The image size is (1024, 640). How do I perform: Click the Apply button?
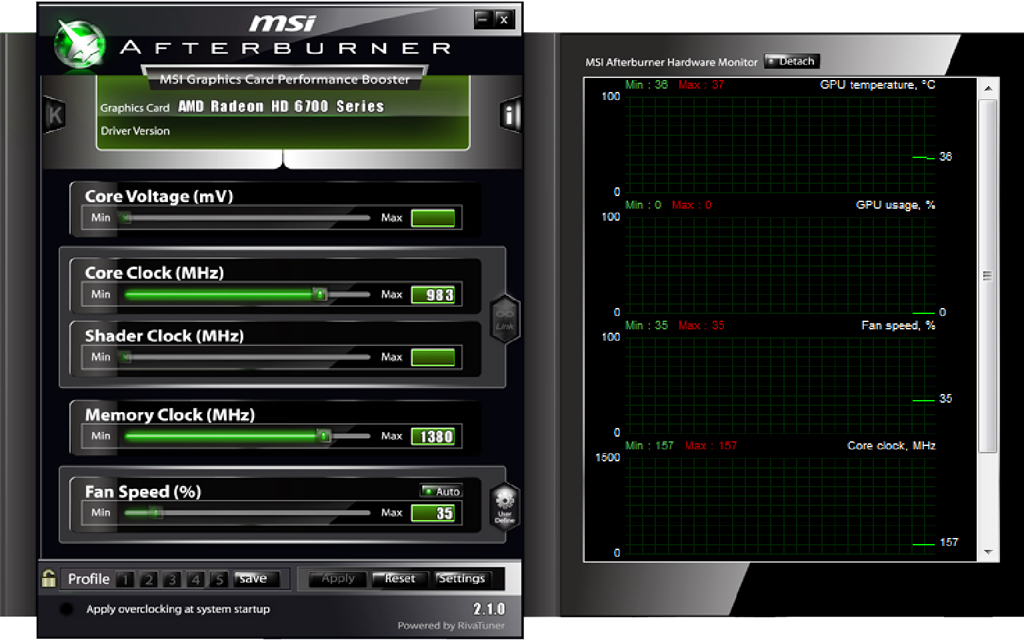click(x=337, y=578)
